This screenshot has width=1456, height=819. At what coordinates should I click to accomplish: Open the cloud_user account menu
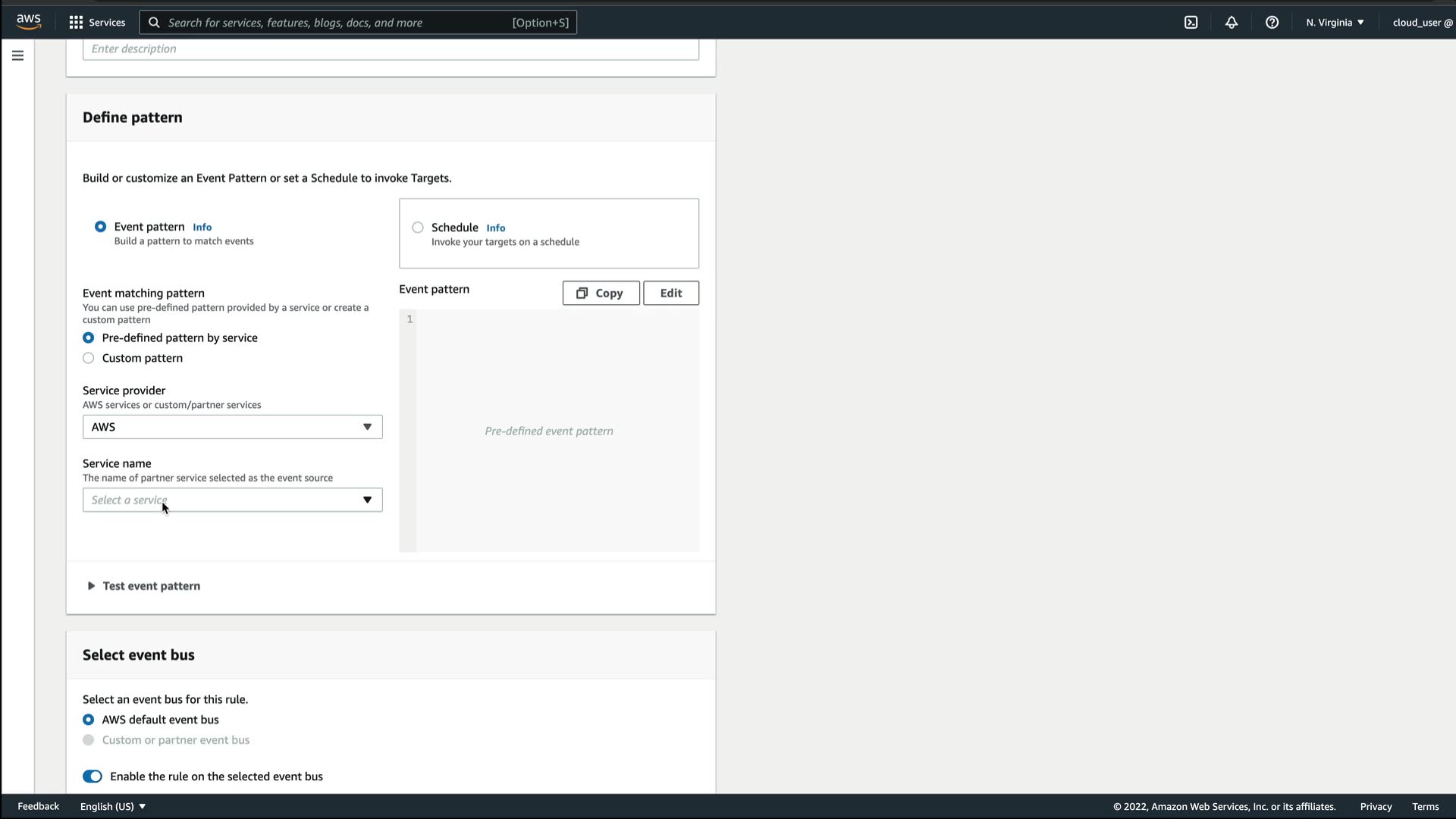pos(1422,23)
